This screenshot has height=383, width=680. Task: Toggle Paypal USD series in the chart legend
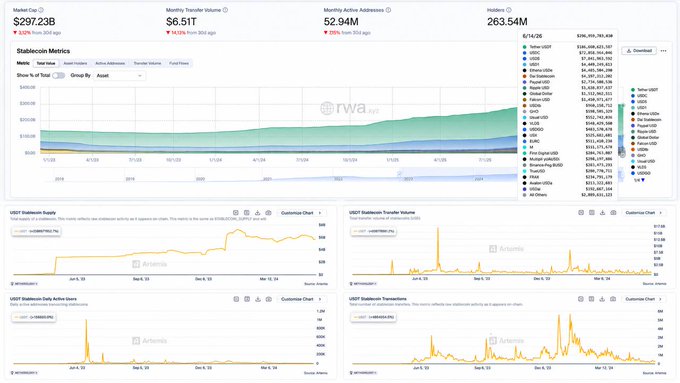click(x=645, y=126)
